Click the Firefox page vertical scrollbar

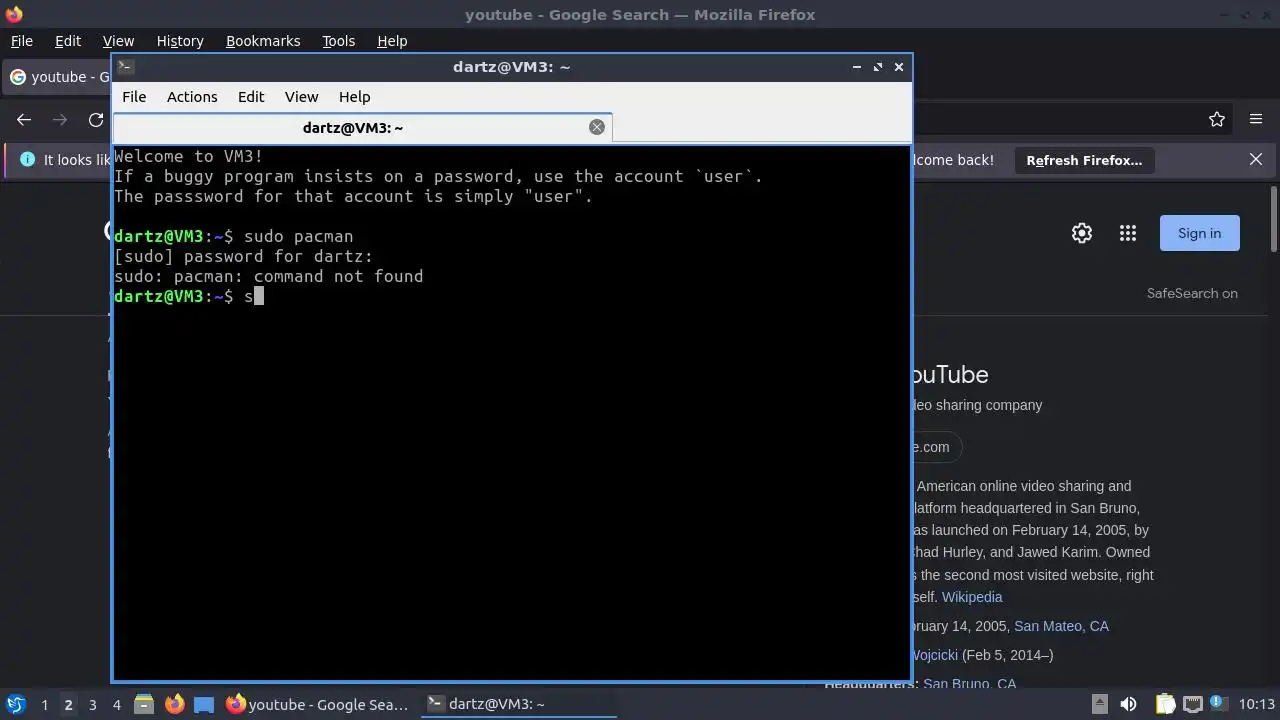pyautogui.click(x=1273, y=218)
